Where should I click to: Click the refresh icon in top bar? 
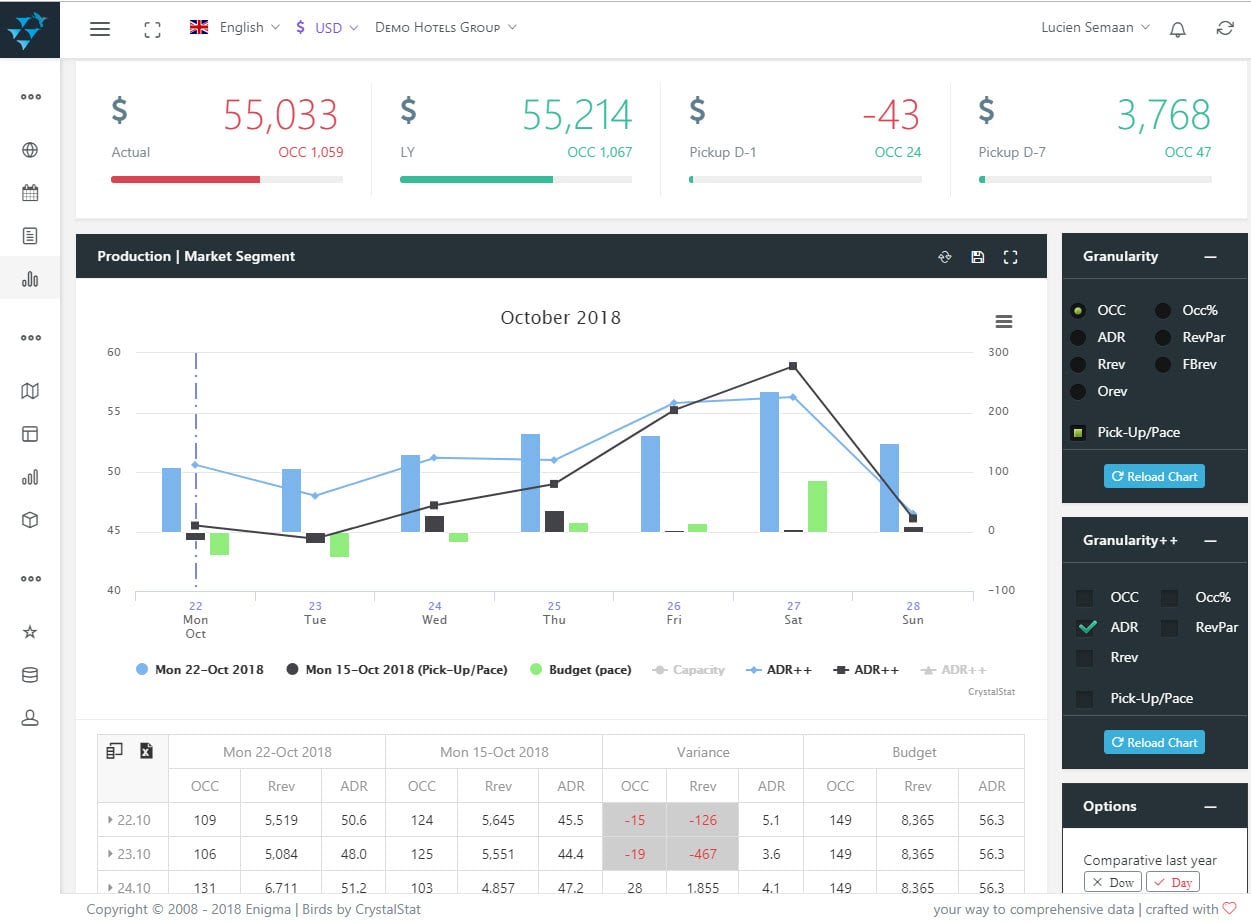point(1225,29)
